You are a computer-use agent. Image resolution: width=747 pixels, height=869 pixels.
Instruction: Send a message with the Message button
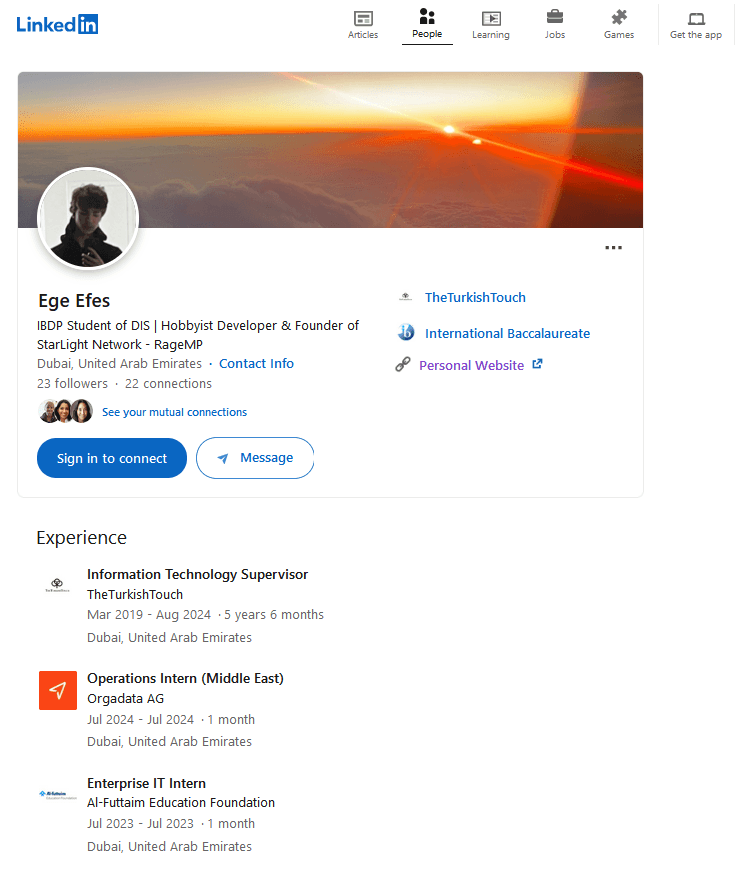coord(255,458)
